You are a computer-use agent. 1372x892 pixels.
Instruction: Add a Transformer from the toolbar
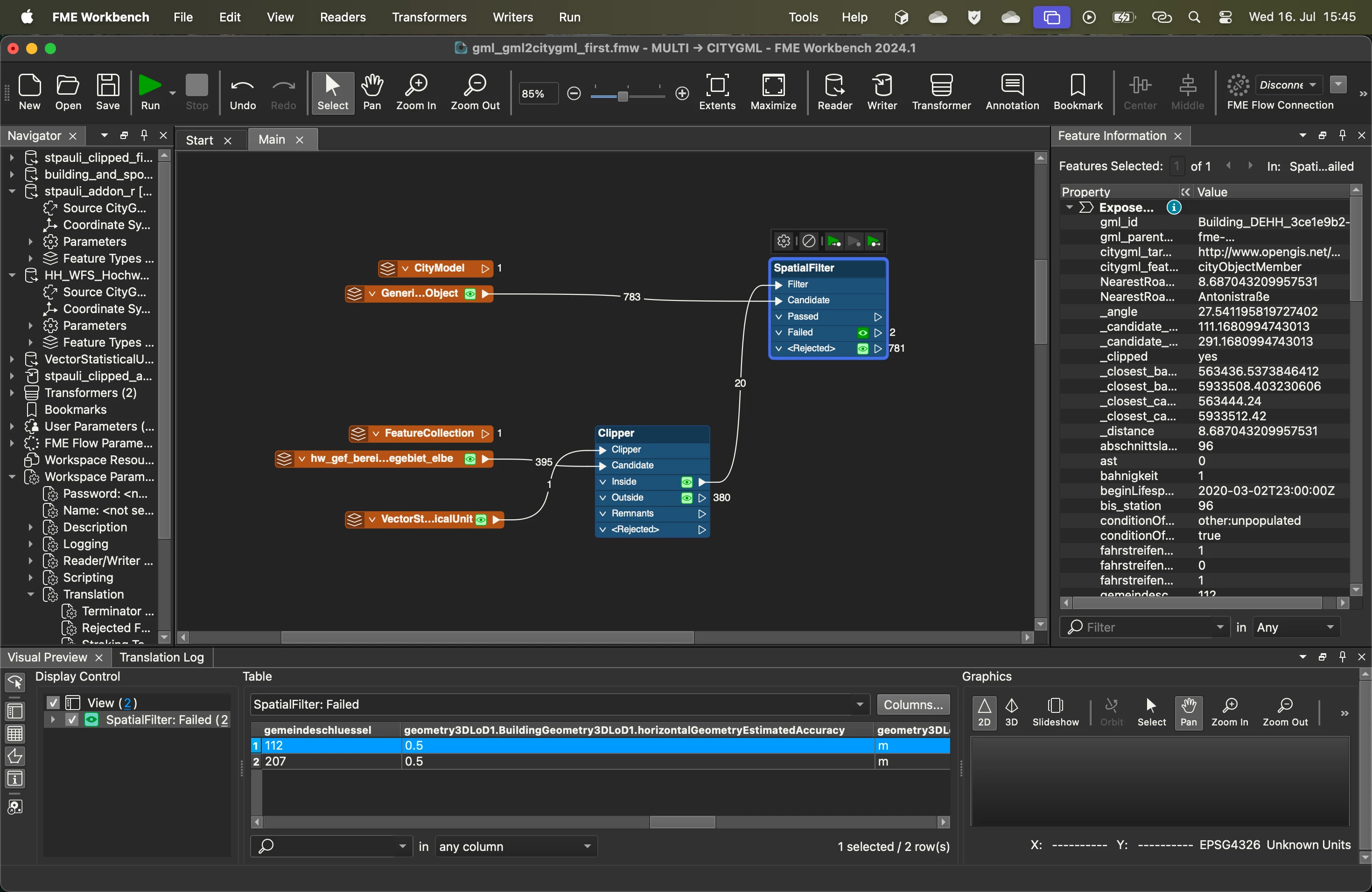(941, 92)
